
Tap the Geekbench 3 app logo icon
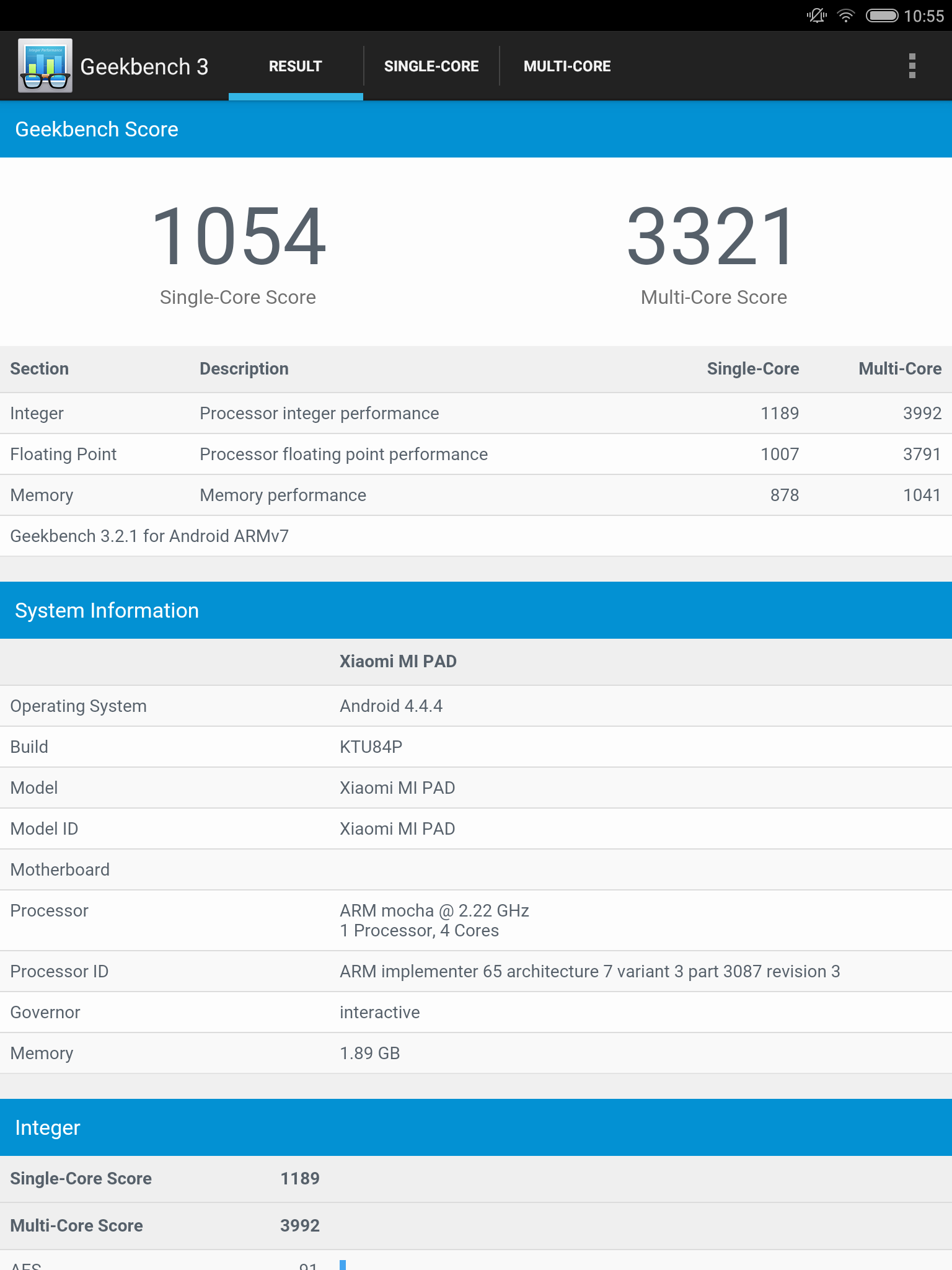click(45, 66)
